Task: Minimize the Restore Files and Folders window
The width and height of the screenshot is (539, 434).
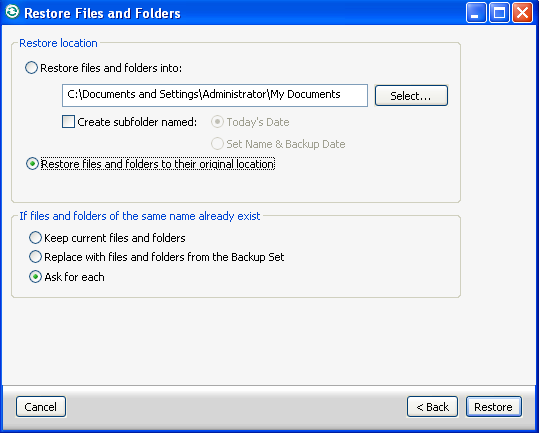Action: [476, 13]
